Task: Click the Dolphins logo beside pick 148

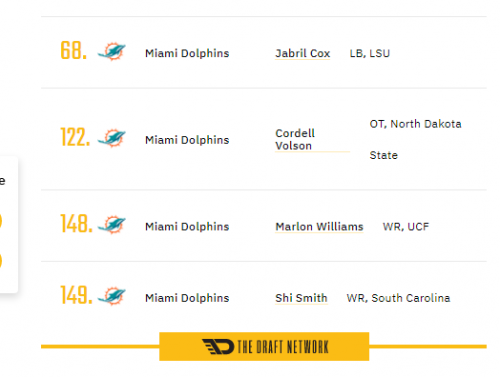Action: pyautogui.click(x=112, y=224)
